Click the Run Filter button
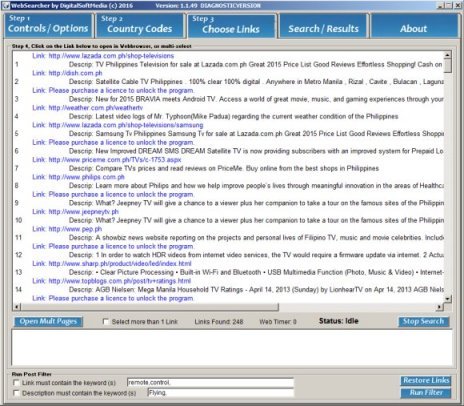This screenshot has height=406, width=464. click(x=426, y=393)
